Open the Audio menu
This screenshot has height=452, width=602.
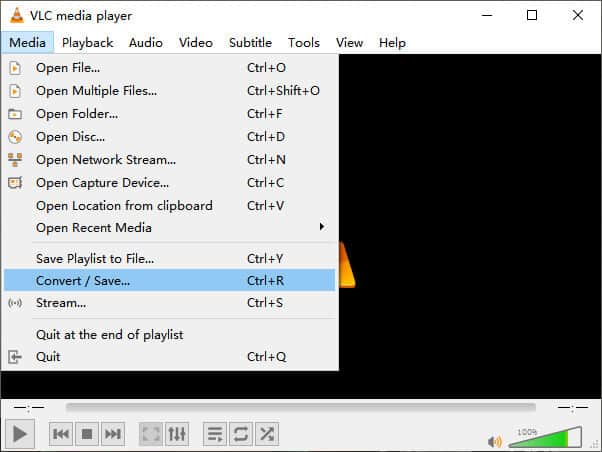coord(146,43)
